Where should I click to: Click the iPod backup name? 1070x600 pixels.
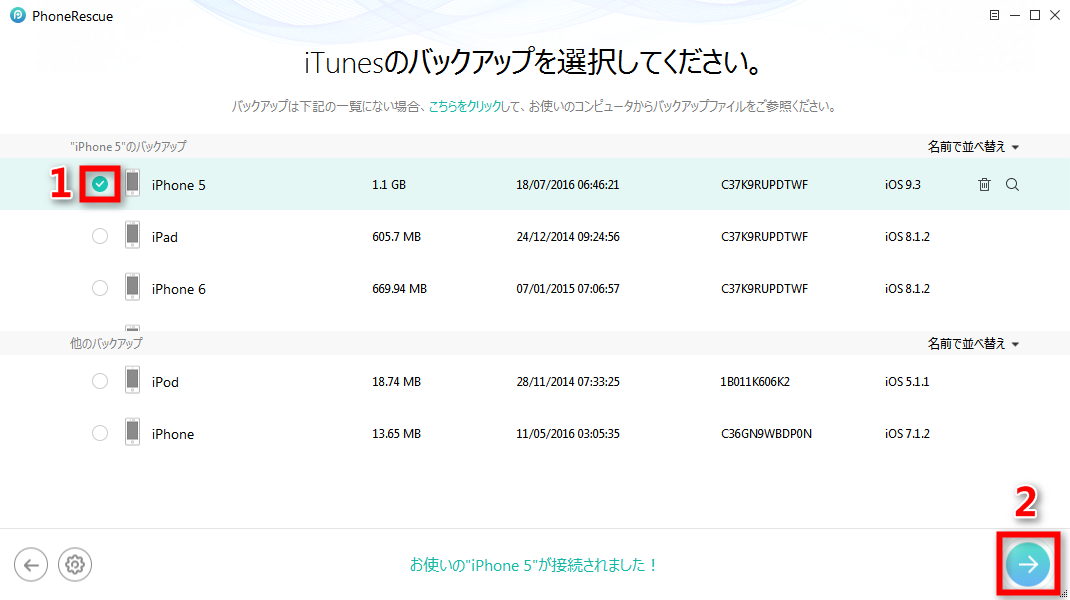[165, 382]
